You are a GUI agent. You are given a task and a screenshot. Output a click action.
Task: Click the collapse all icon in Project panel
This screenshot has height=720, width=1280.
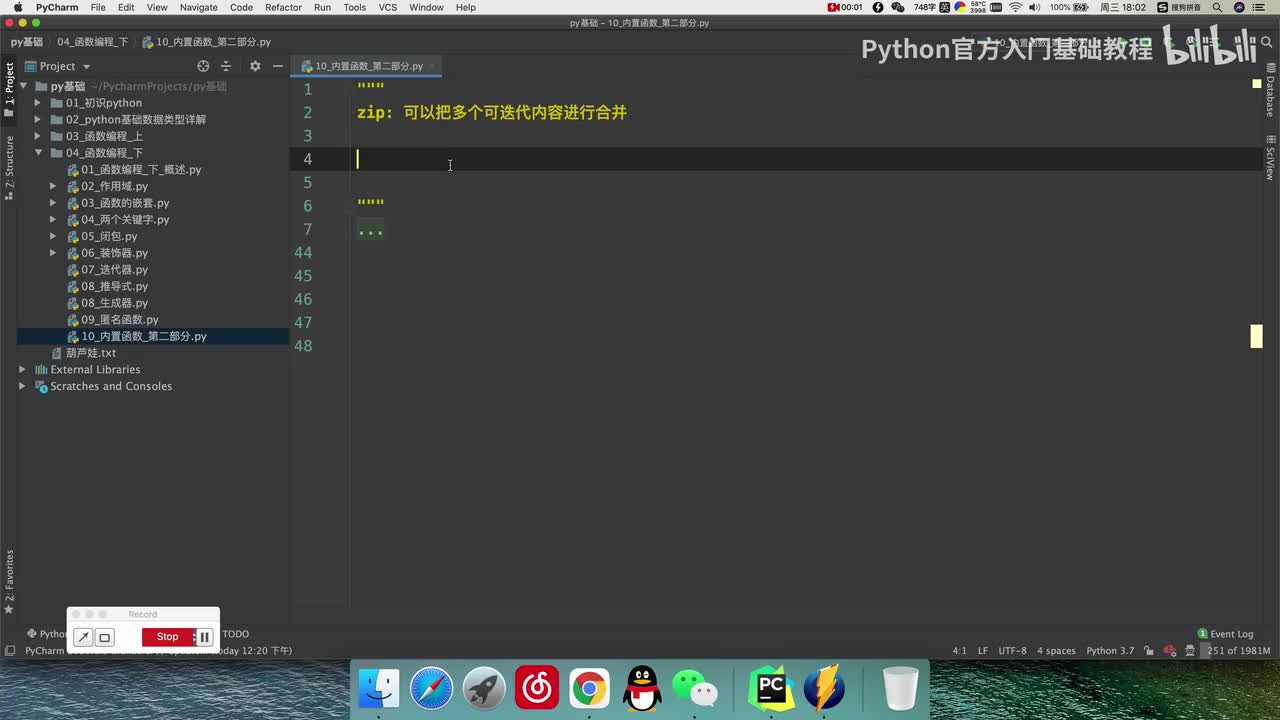pyautogui.click(x=226, y=66)
